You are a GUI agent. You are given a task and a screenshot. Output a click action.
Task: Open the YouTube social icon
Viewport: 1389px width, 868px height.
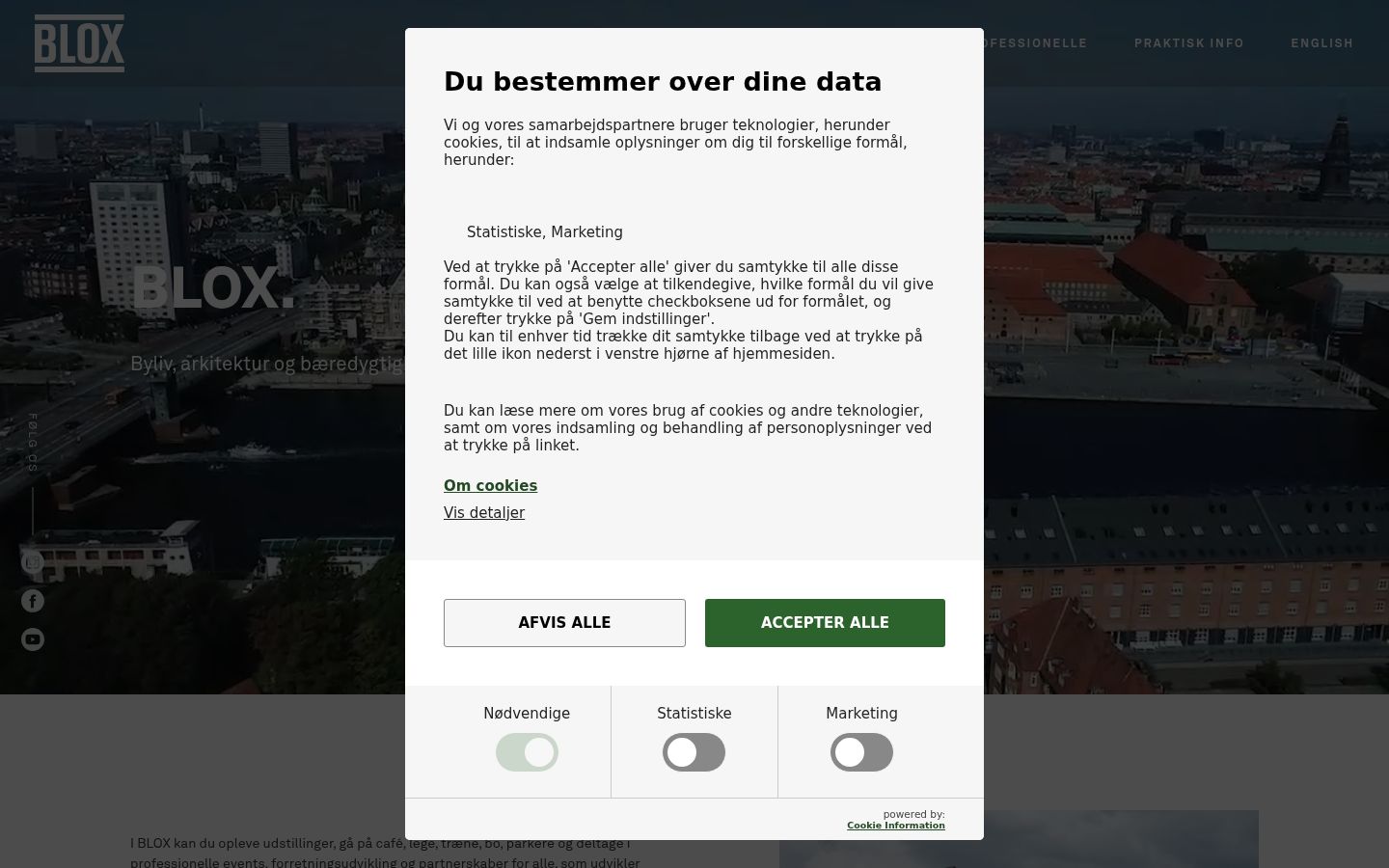click(x=33, y=639)
